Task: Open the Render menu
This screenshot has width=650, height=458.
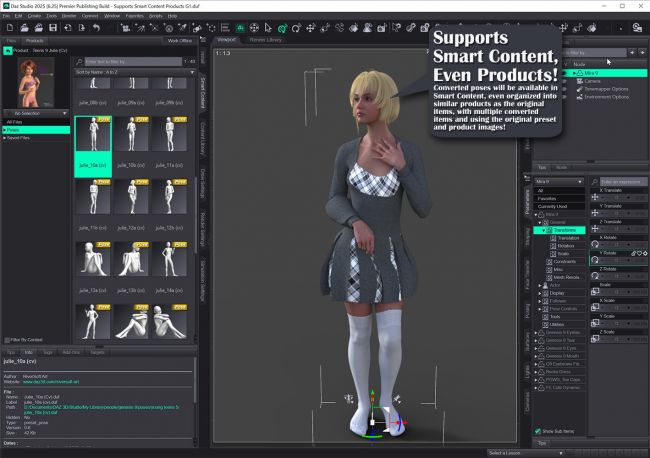Action: coord(68,16)
